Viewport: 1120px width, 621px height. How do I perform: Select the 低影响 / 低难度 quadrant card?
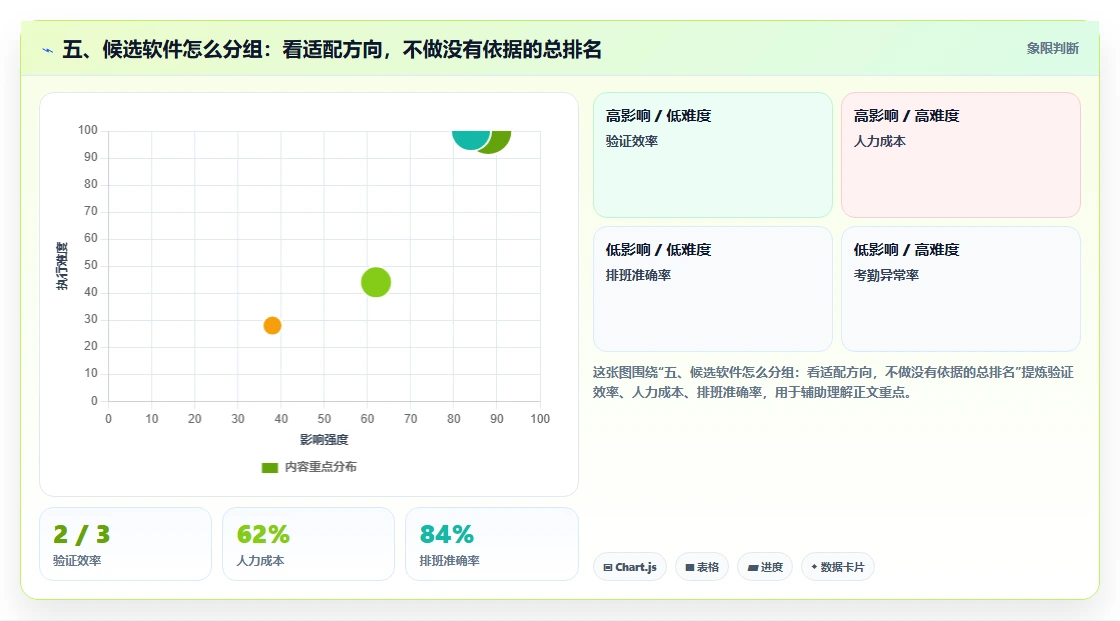[x=713, y=289]
